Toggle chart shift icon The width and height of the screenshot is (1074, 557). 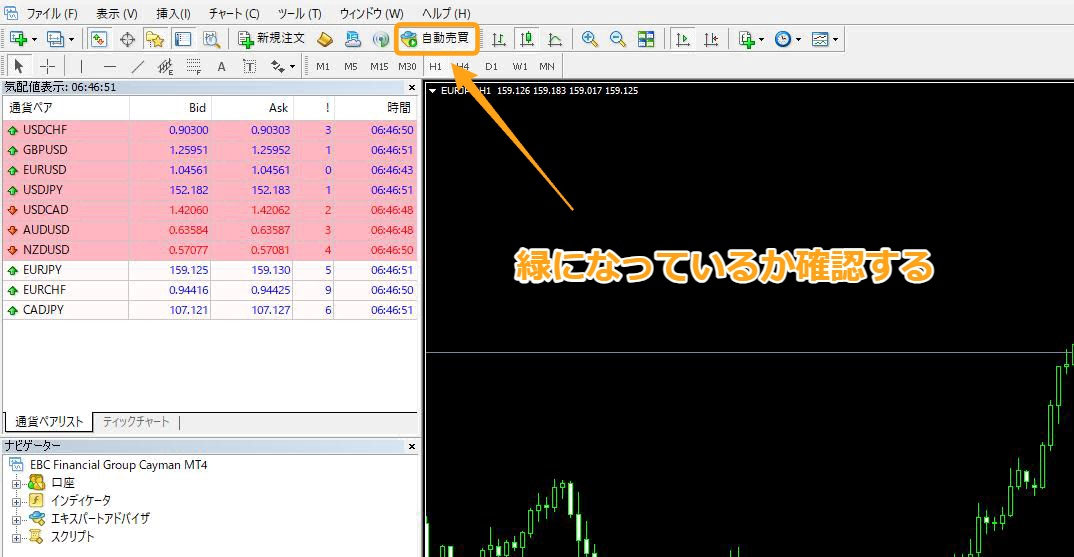pos(711,39)
